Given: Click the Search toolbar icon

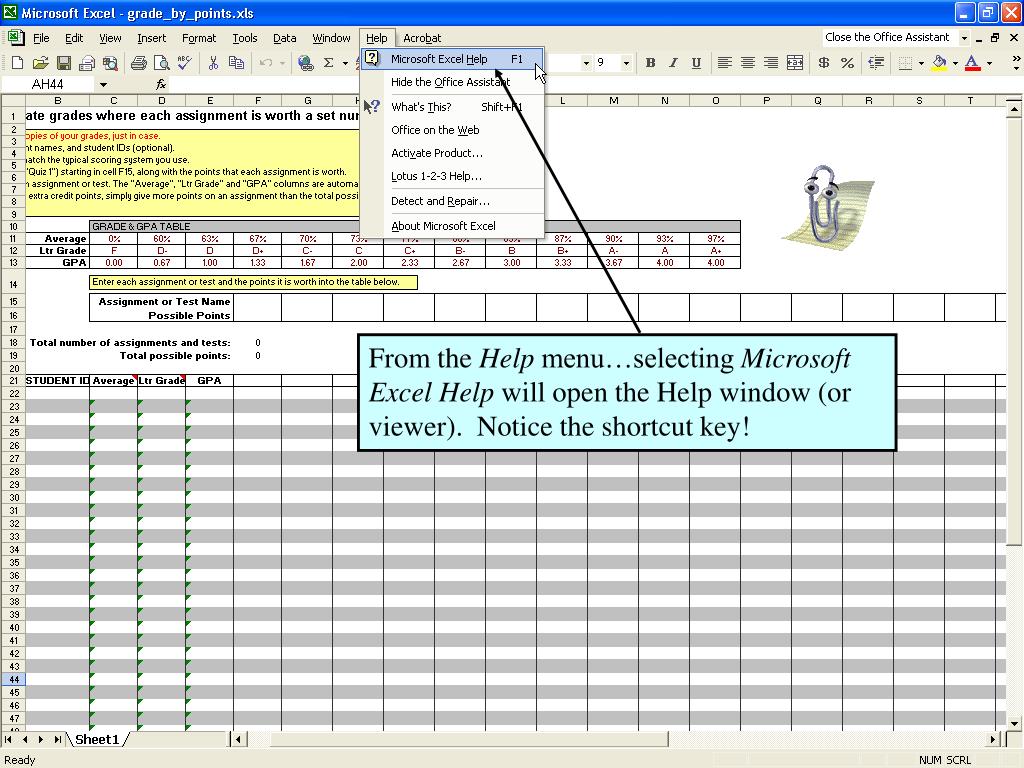Looking at the screenshot, I should point(110,63).
